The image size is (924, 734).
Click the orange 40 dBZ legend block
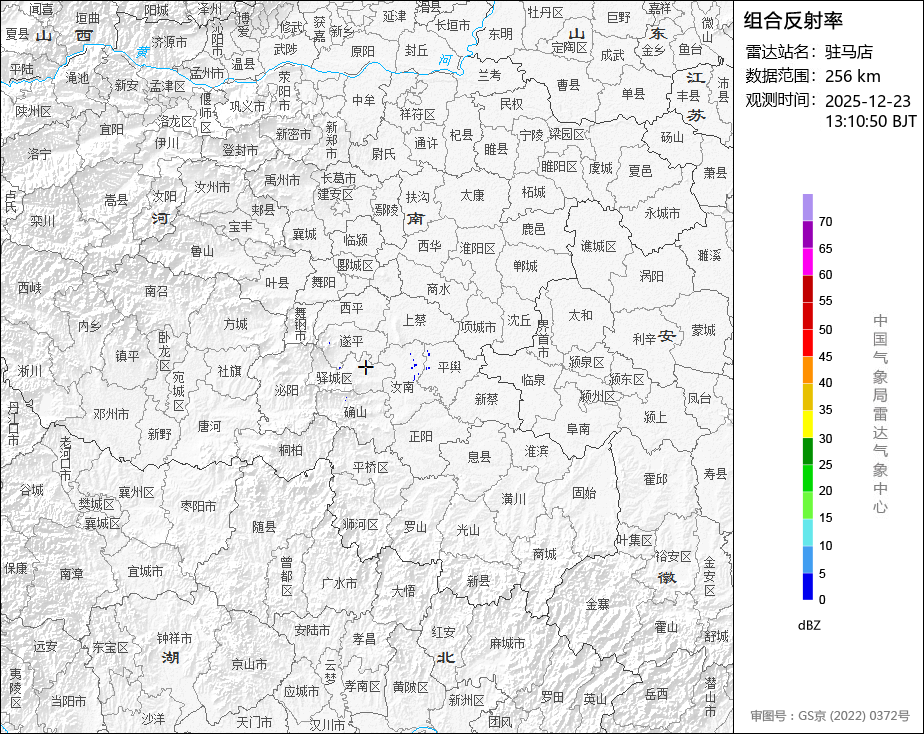point(807,370)
